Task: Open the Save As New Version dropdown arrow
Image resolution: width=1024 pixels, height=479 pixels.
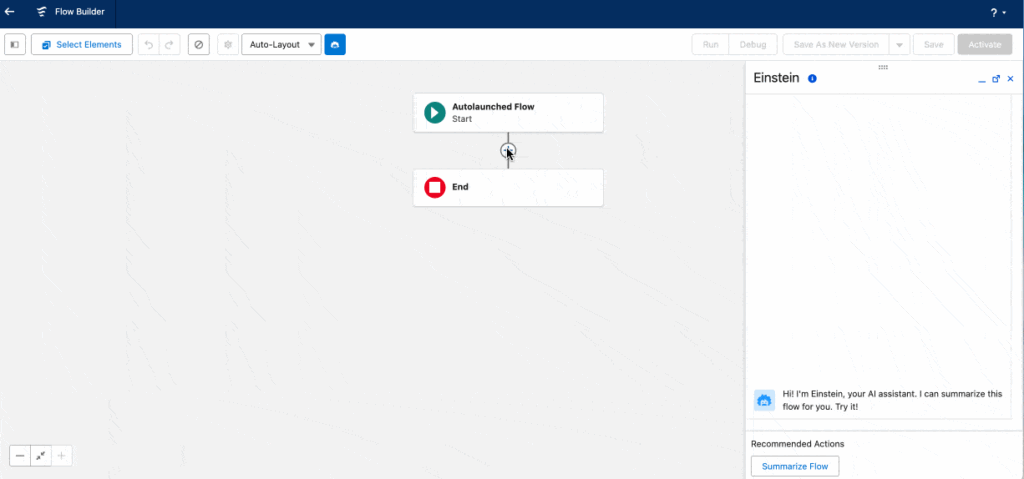Action: pyautogui.click(x=899, y=45)
